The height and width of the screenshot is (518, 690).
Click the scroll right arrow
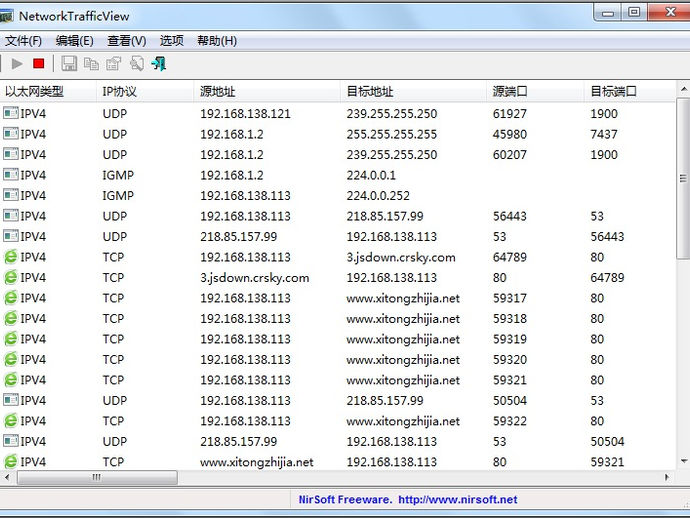[x=667, y=477]
